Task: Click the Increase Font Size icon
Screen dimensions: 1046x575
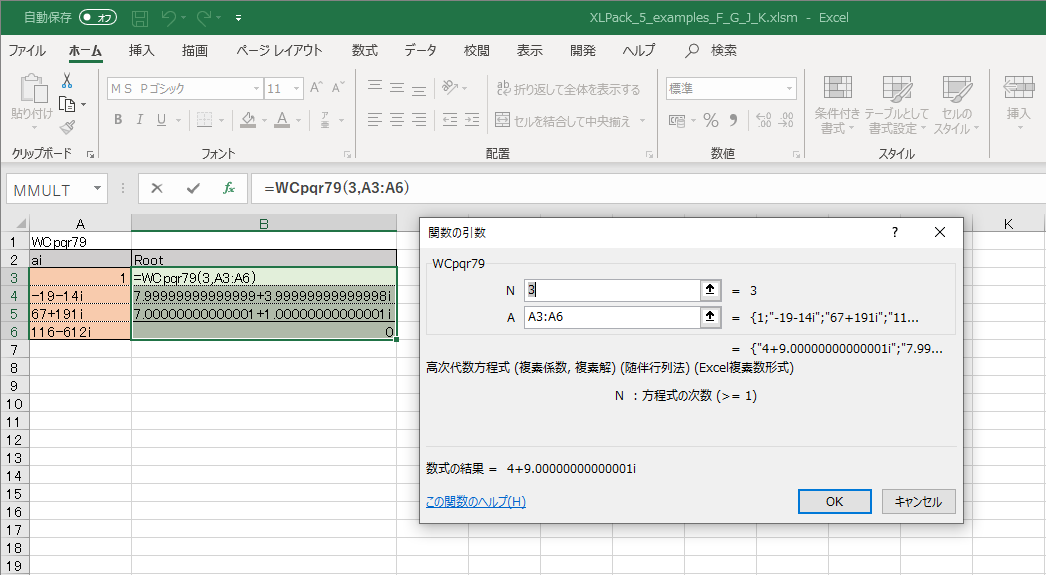Action: pyautogui.click(x=317, y=87)
